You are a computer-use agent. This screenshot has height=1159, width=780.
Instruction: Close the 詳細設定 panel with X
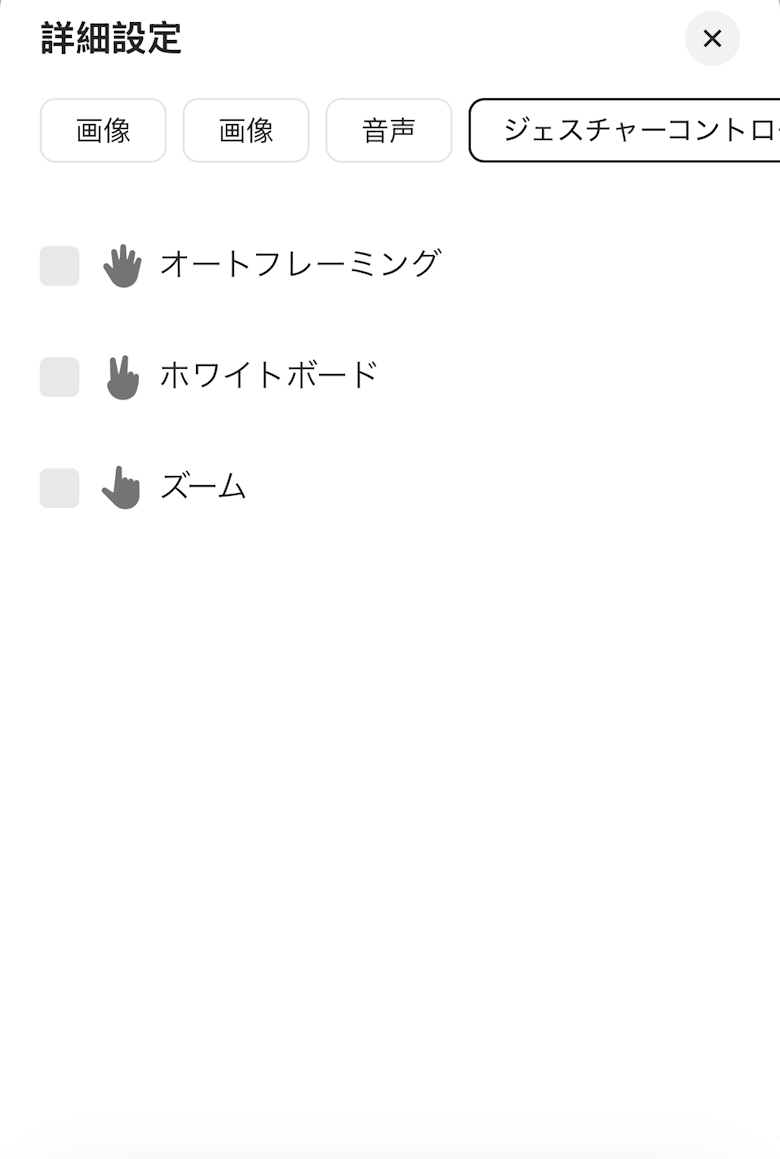pyautogui.click(x=712, y=39)
